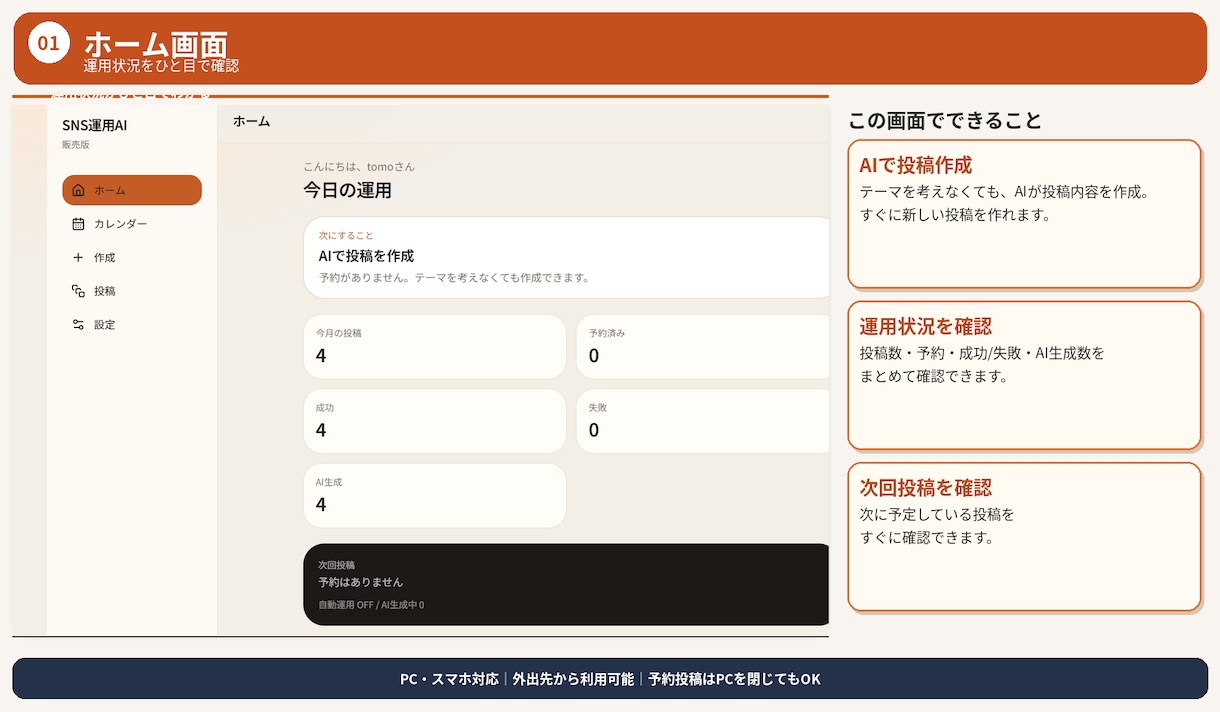Screen dimensions: 1220x712
Task: Click the 成功 stat card
Action: point(435,421)
